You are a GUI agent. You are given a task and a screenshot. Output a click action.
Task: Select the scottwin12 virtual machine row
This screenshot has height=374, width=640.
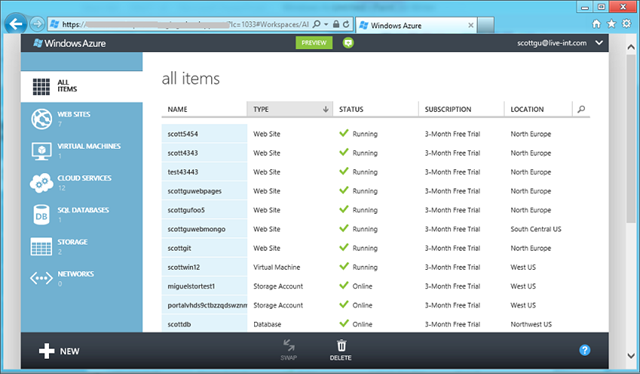376,267
